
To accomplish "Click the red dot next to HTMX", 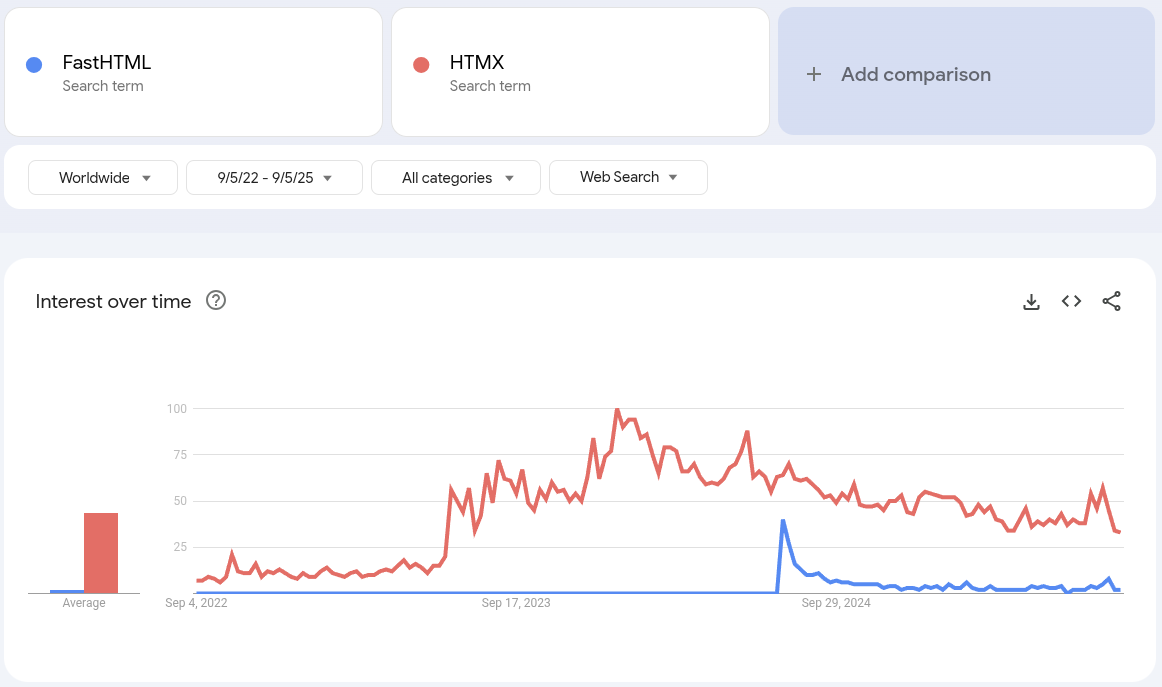I will (421, 65).
